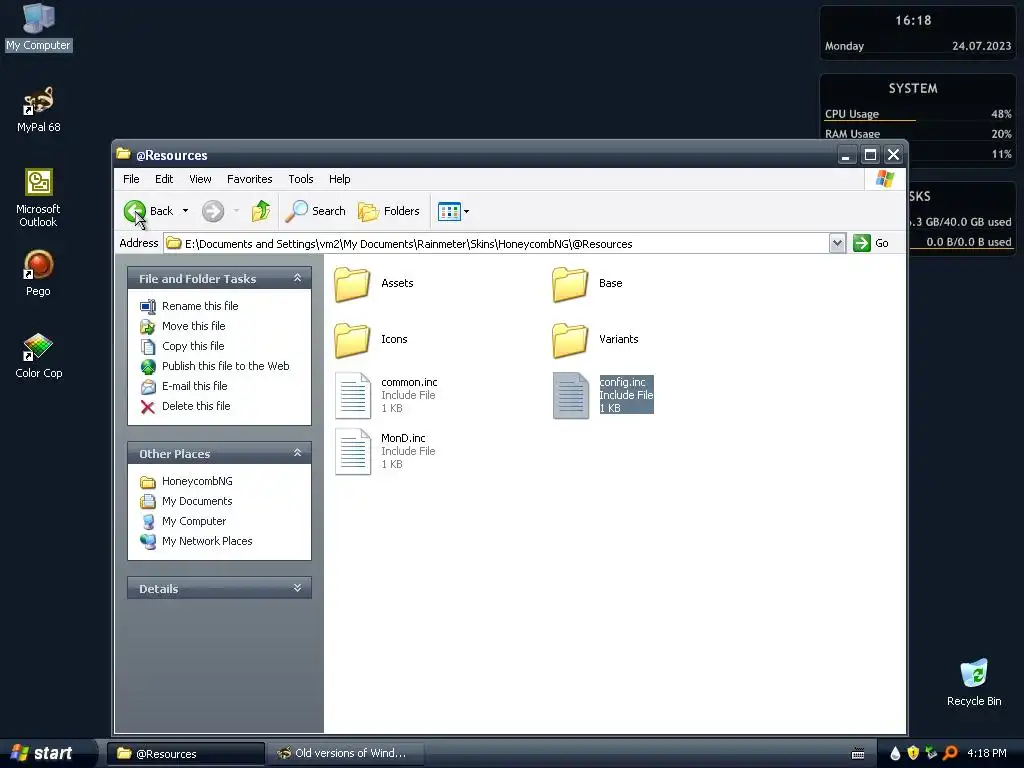Select the Icons folder icon
Screen dimensions: 1024x768
pyautogui.click(x=352, y=340)
